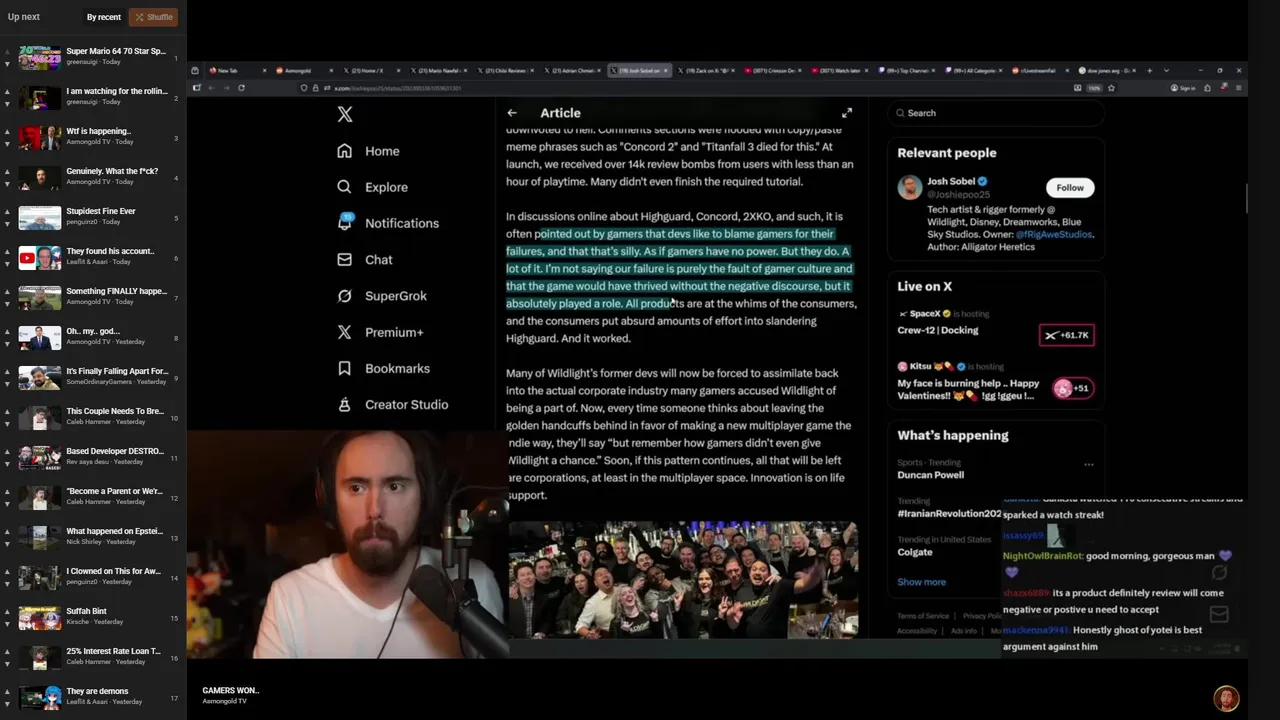This screenshot has height=720, width=1280.
Task: Expand the article to full view
Action: click(x=847, y=113)
